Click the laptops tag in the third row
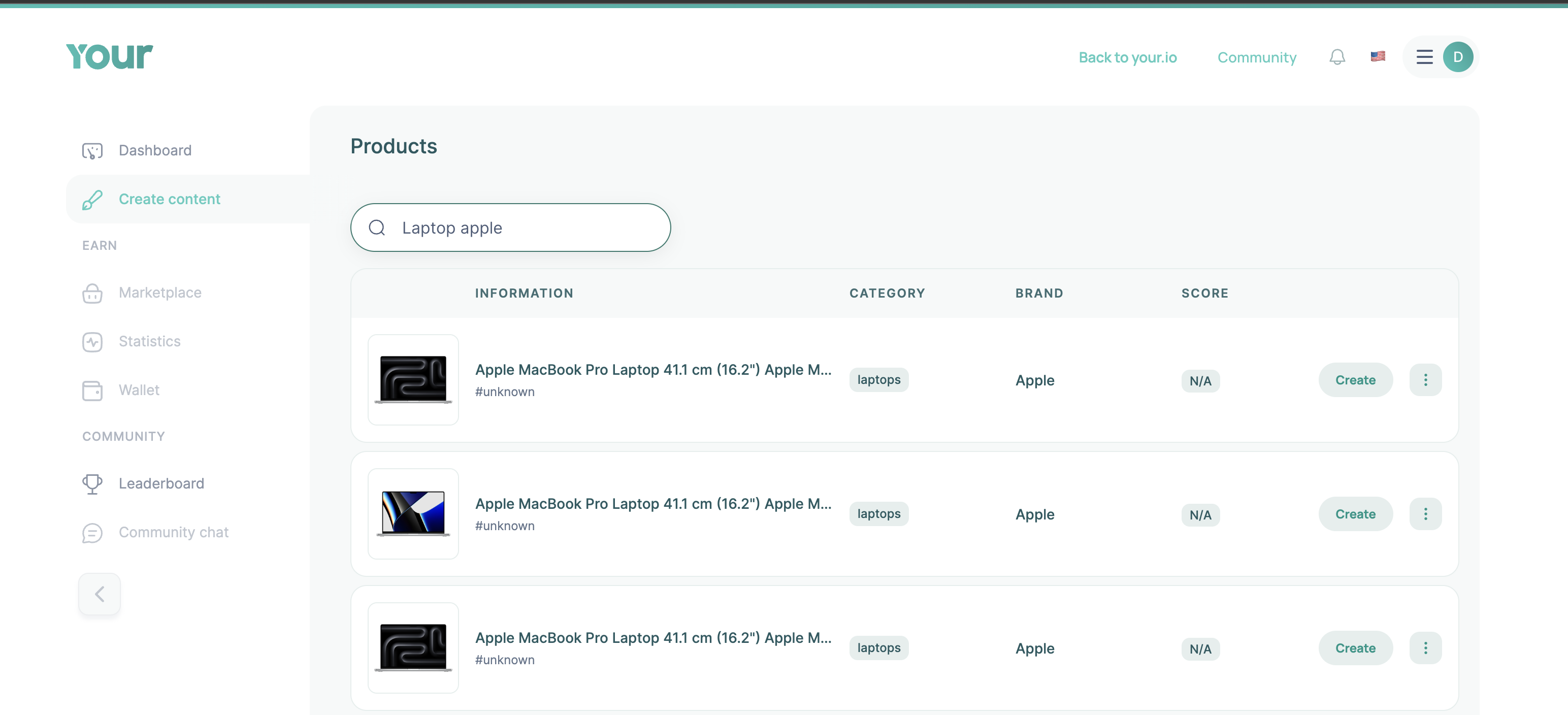This screenshot has height=715, width=1568. pyautogui.click(x=879, y=648)
